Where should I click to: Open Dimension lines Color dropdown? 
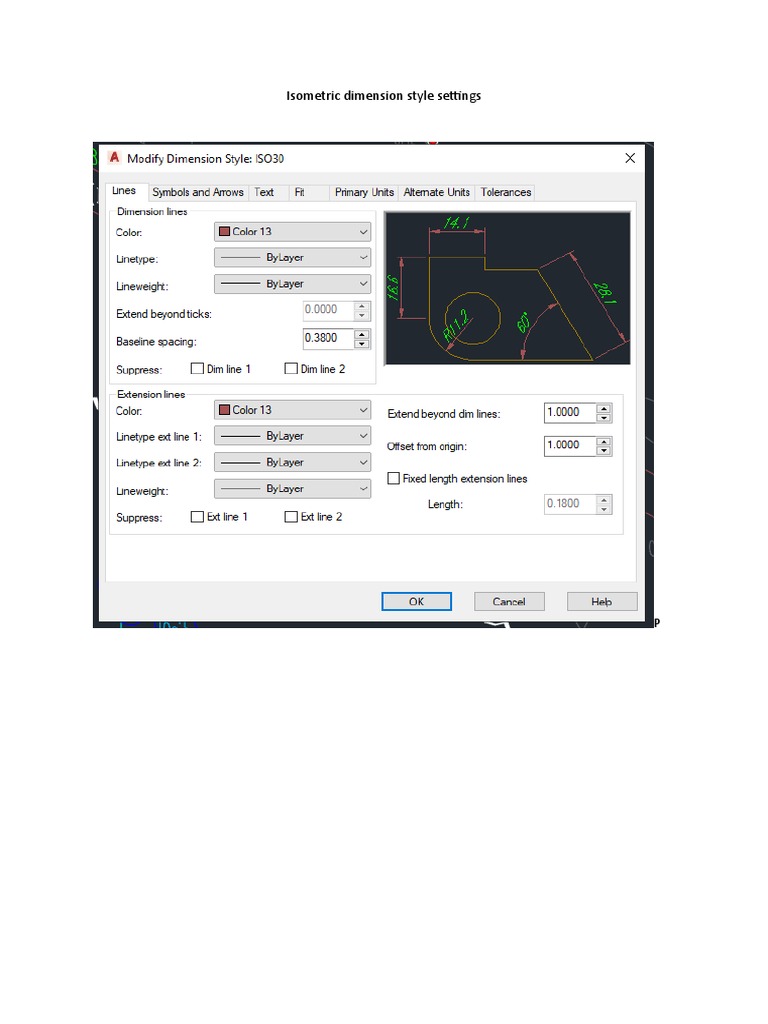[x=293, y=232]
